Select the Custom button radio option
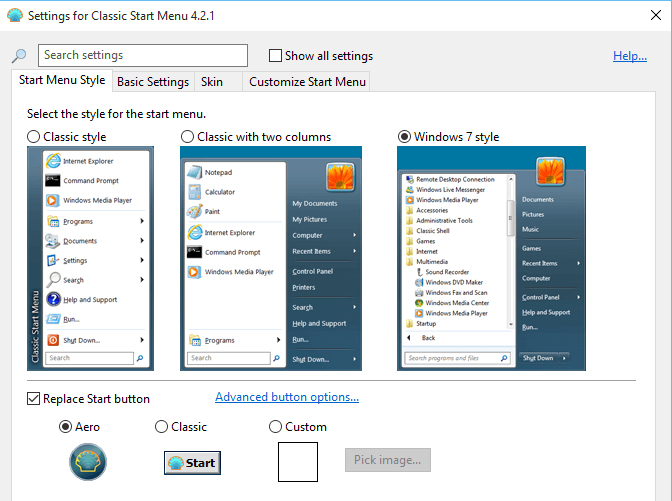This screenshot has height=501, width=672. point(276,427)
